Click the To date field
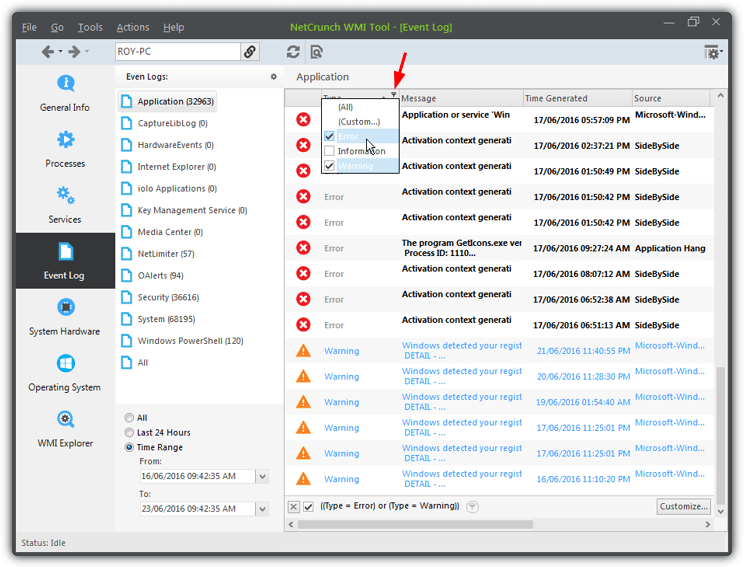This screenshot has height=567, width=744. click(x=197, y=509)
